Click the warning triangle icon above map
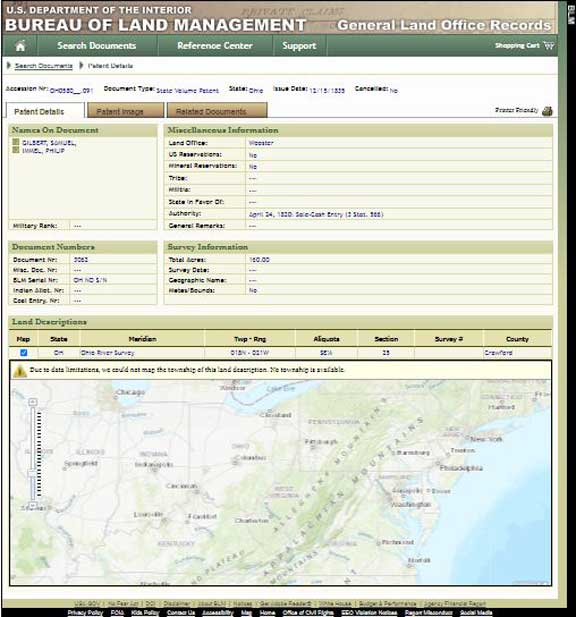Image resolution: width=576 pixels, height=617 pixels. 20,371
